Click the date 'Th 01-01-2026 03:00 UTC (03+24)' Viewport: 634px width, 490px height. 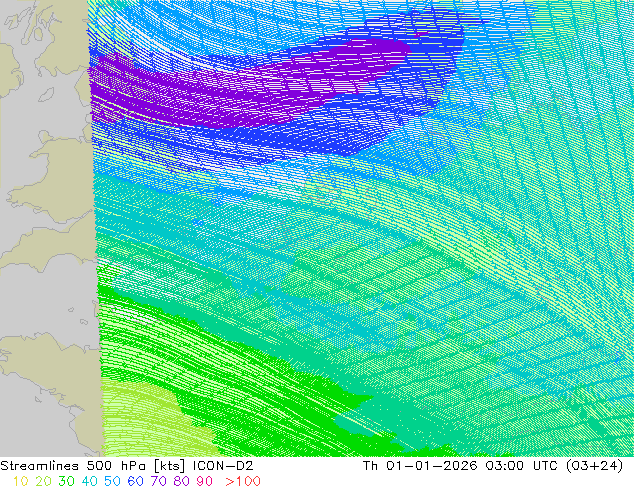pyautogui.click(x=493, y=466)
